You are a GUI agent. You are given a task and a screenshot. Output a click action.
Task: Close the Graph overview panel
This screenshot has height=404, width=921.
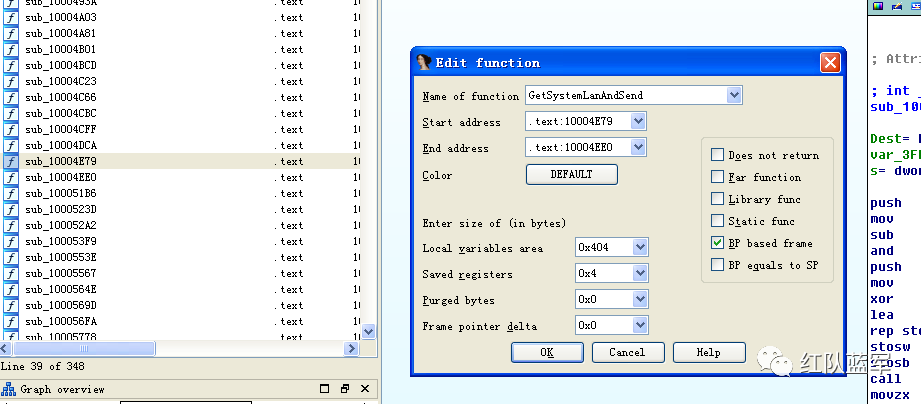(365, 389)
